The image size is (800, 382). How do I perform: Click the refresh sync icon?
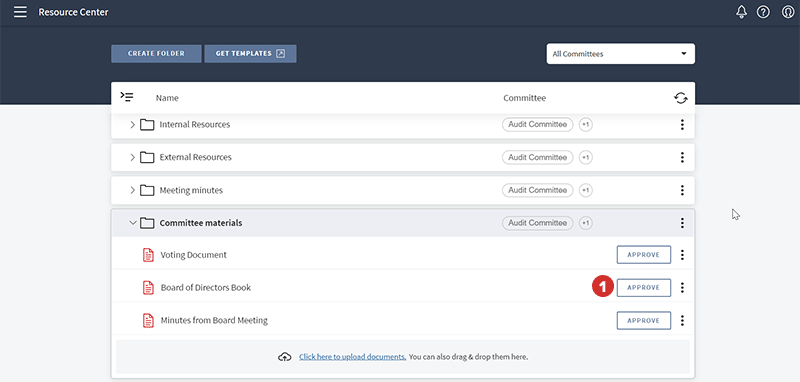681,98
